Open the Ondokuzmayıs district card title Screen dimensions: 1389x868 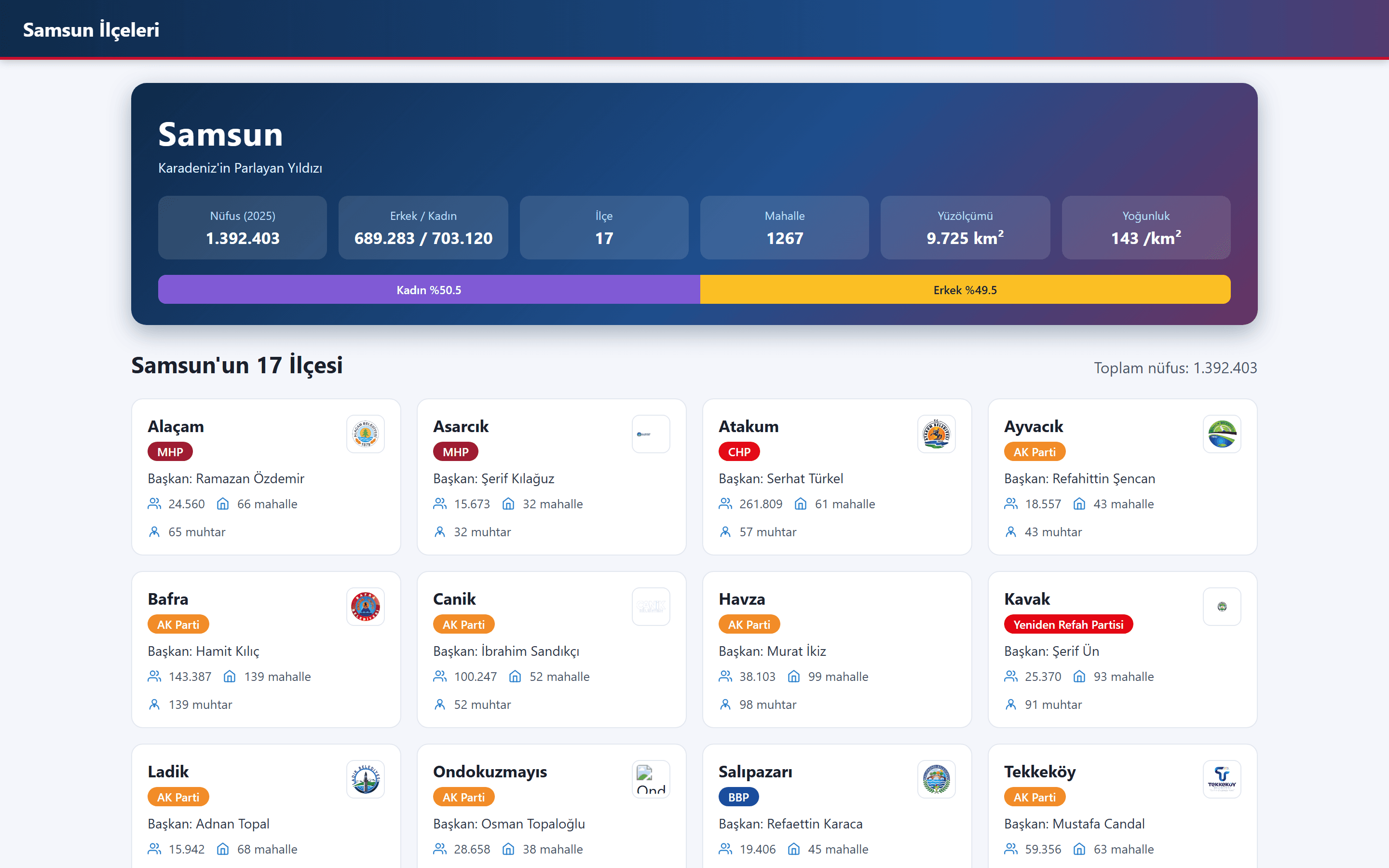490,772
